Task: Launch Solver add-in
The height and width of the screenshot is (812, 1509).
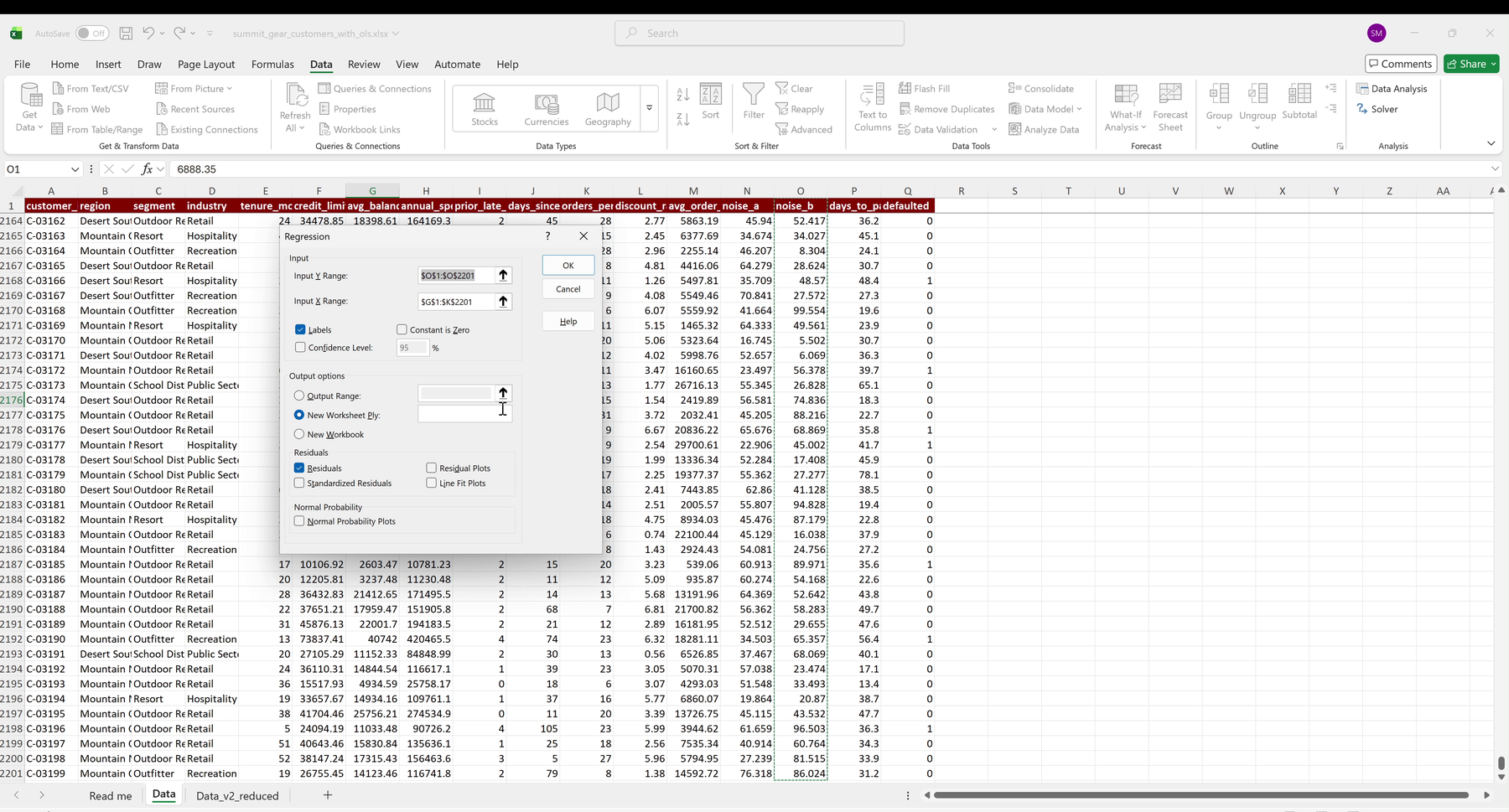Action: (1377, 109)
